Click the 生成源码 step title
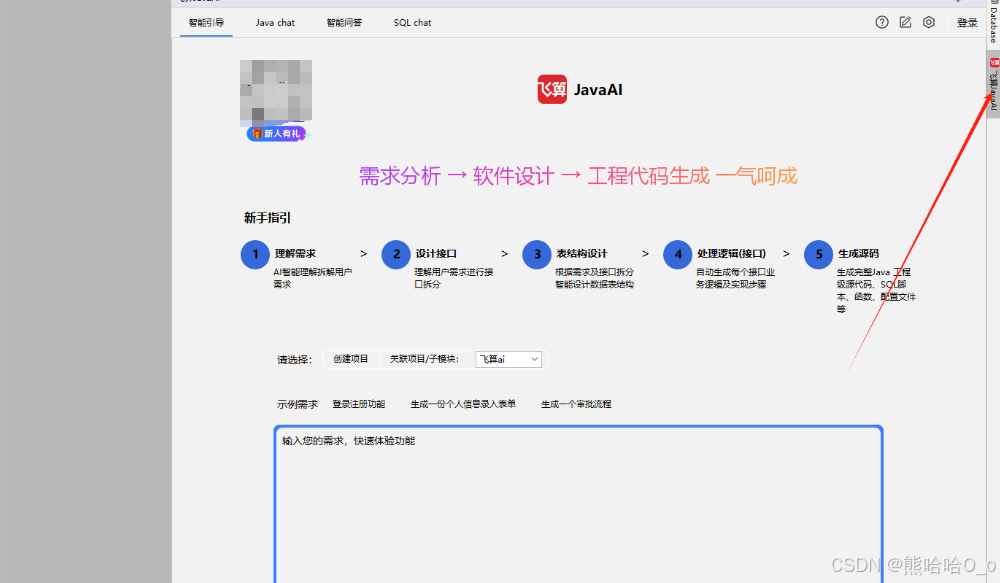The image size is (1000, 583). (x=858, y=253)
